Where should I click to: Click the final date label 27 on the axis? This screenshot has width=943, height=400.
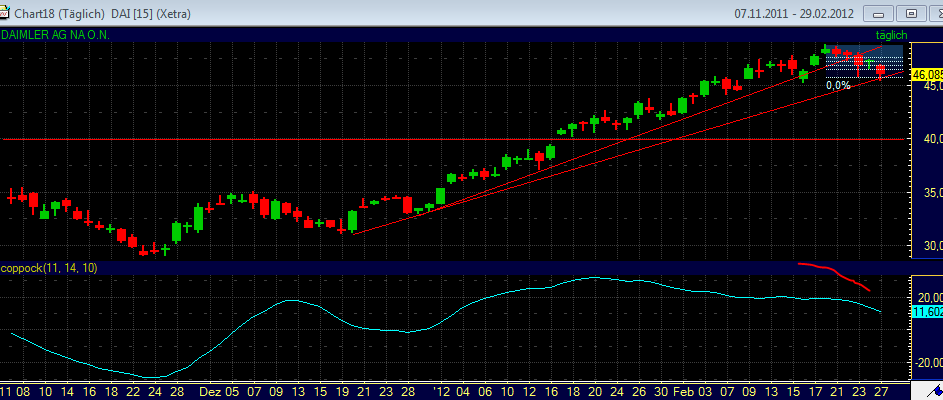(881, 391)
